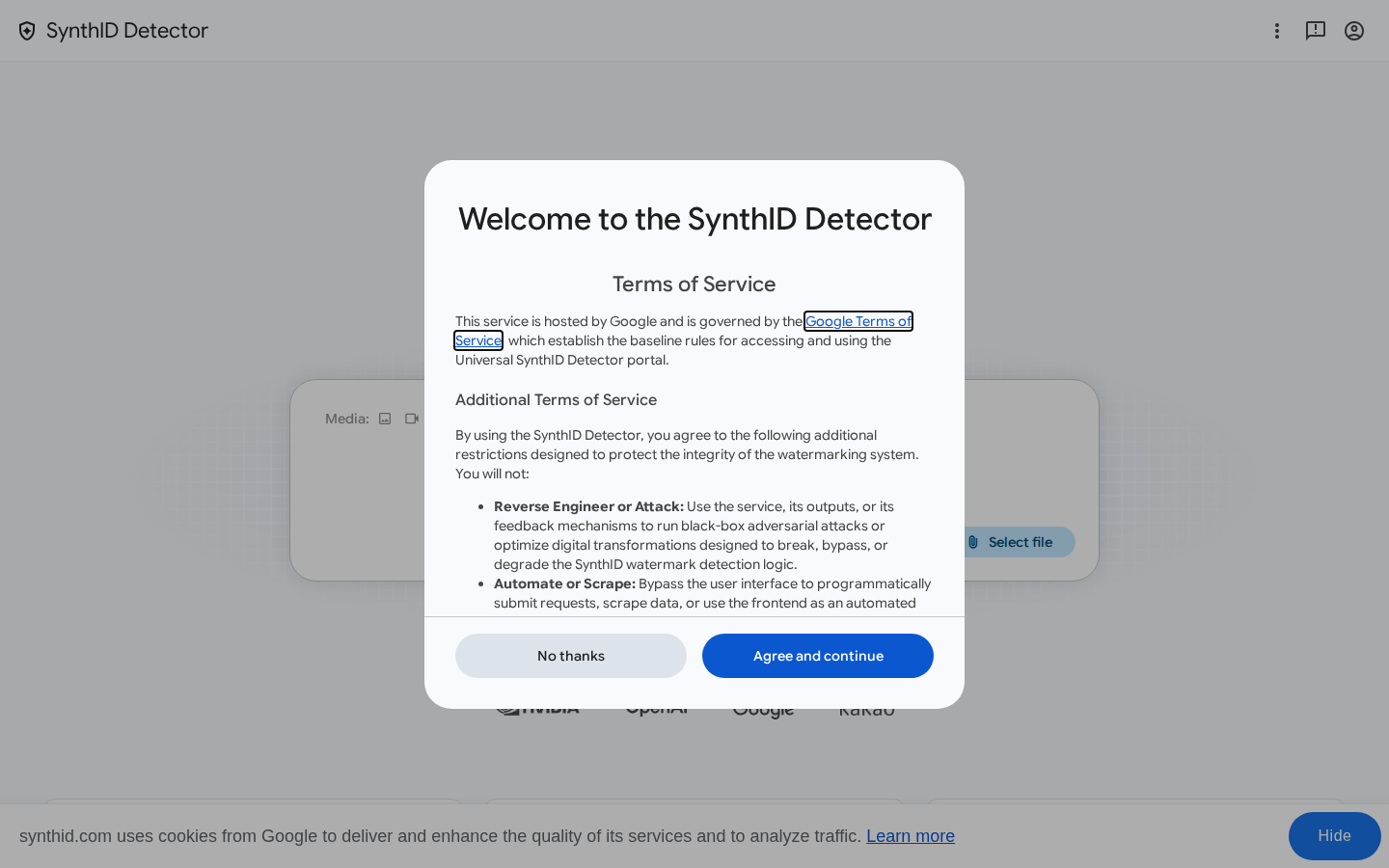Image resolution: width=1389 pixels, height=868 pixels.
Task: Open the Google Terms of Service link
Action: point(858,321)
